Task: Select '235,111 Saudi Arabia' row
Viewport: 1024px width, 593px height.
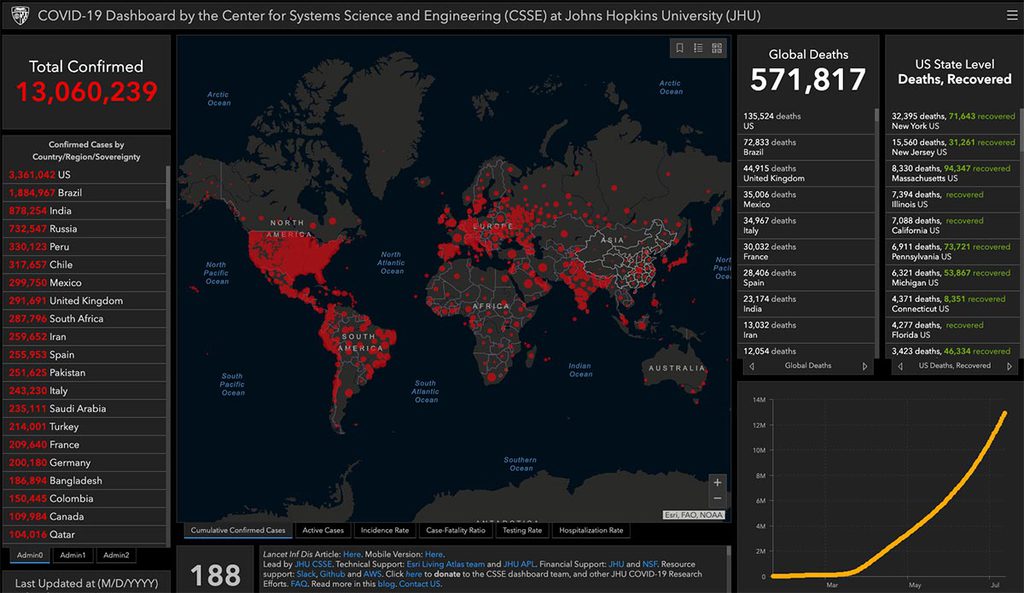Action: coord(84,409)
